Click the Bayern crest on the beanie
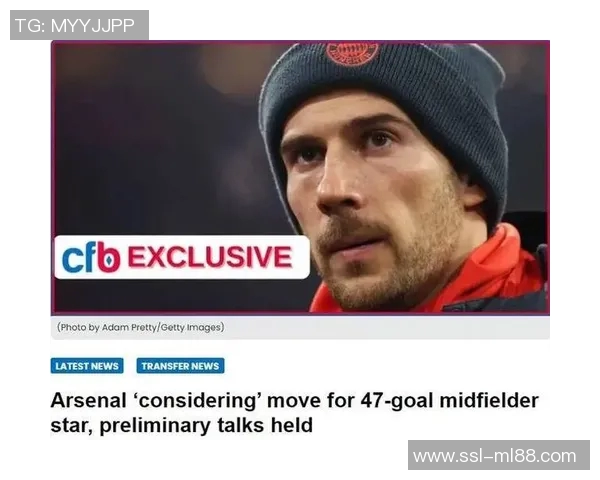 (352, 54)
